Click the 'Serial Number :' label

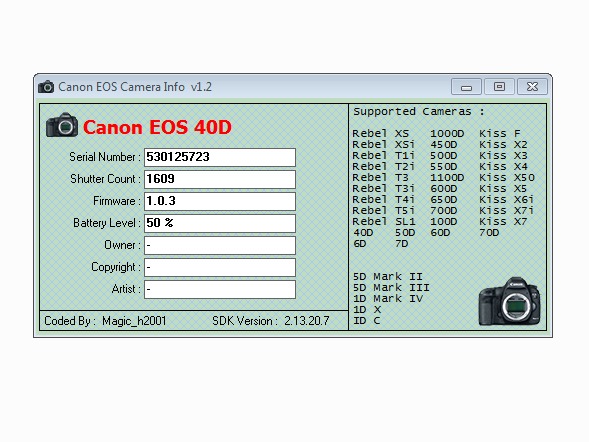click(105, 157)
